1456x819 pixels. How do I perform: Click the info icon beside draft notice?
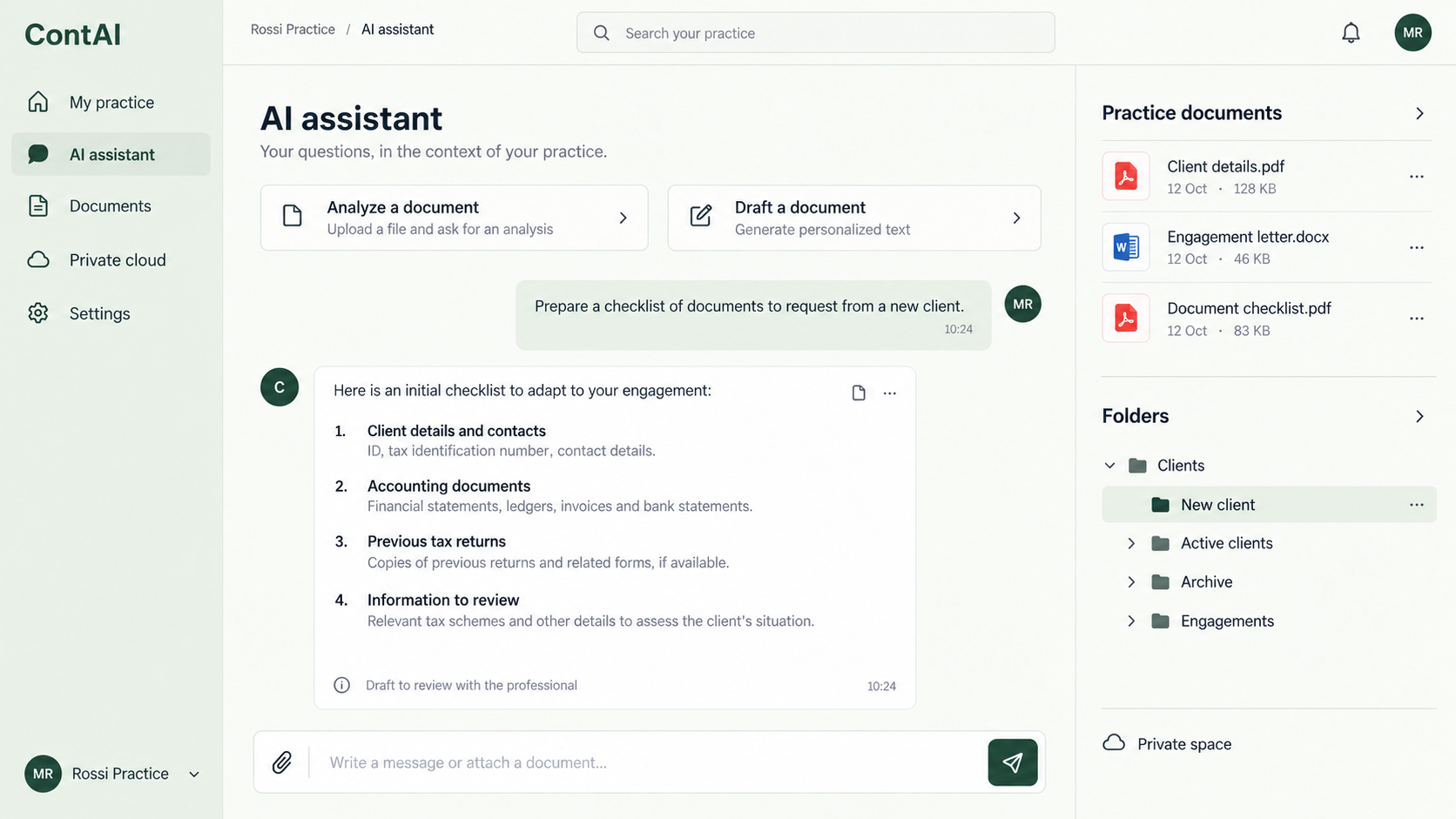coord(342,685)
